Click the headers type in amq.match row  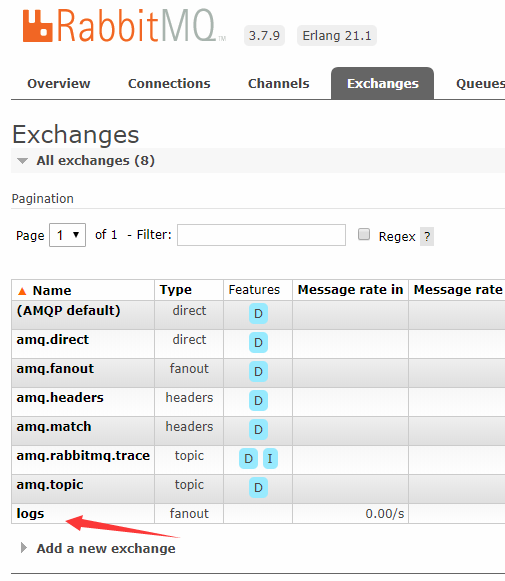point(189,426)
